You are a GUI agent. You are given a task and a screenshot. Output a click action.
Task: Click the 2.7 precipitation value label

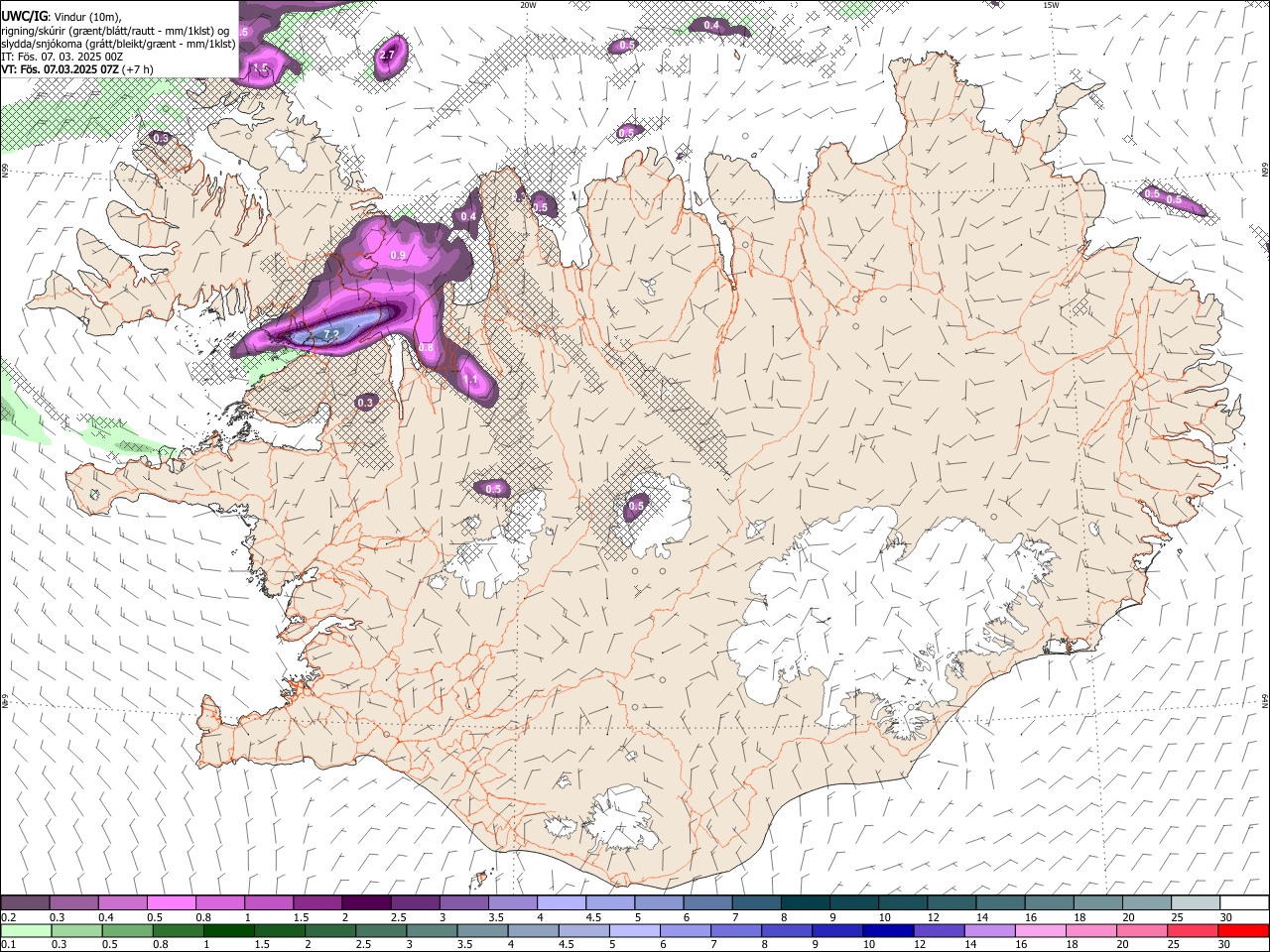click(x=388, y=55)
